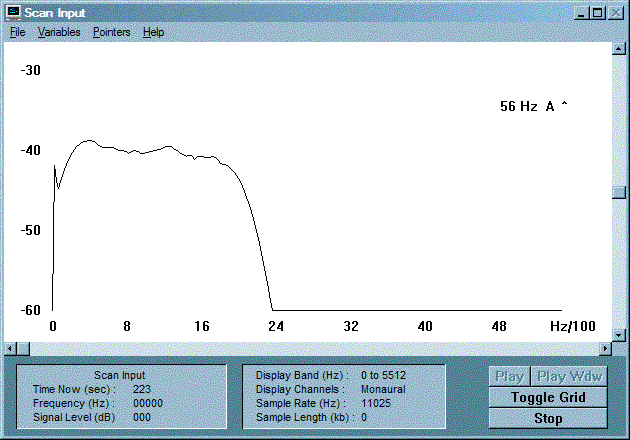Click the -60 label on the dB axis

point(31,310)
